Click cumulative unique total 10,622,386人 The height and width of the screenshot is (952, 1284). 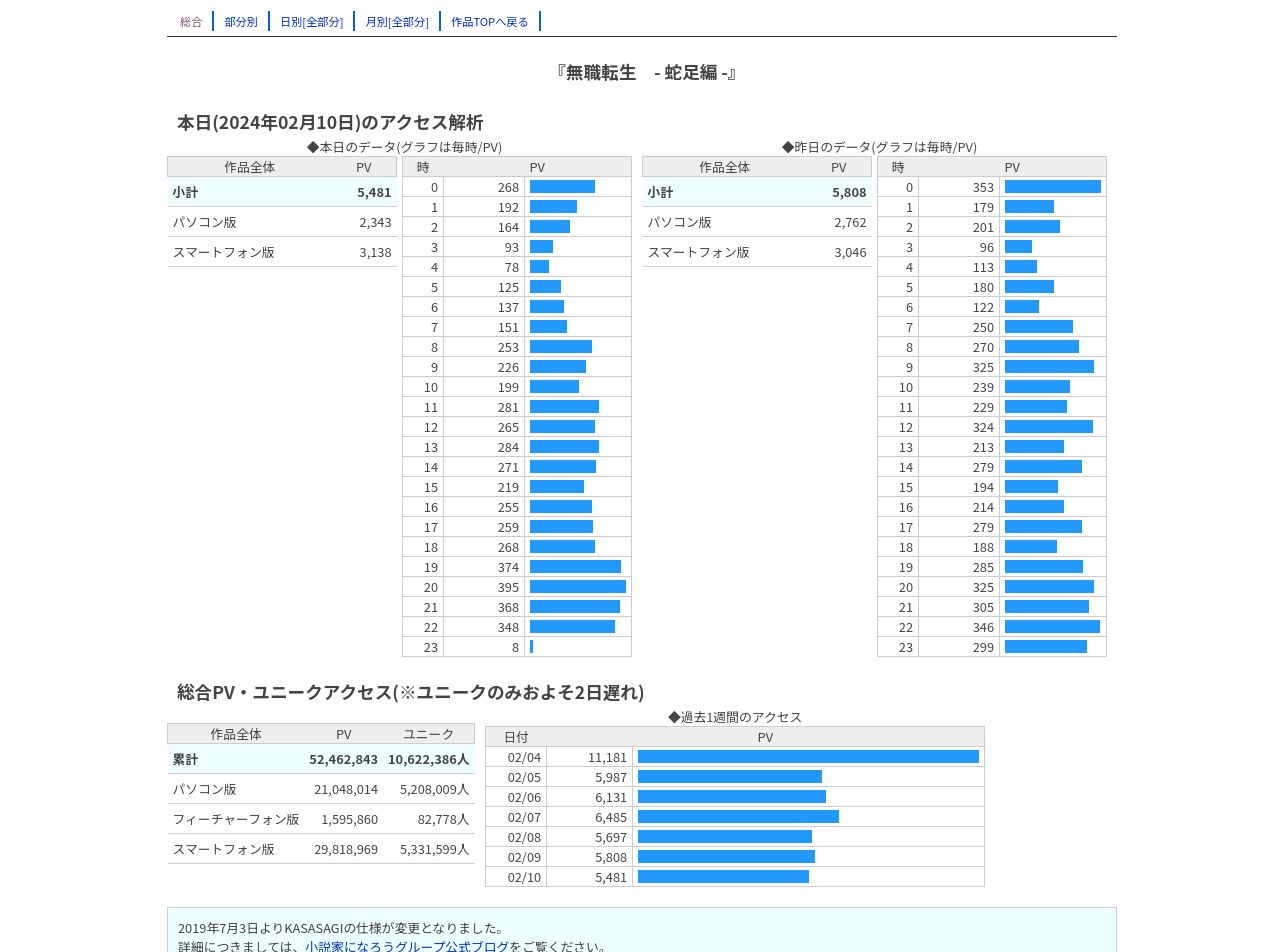click(x=428, y=759)
